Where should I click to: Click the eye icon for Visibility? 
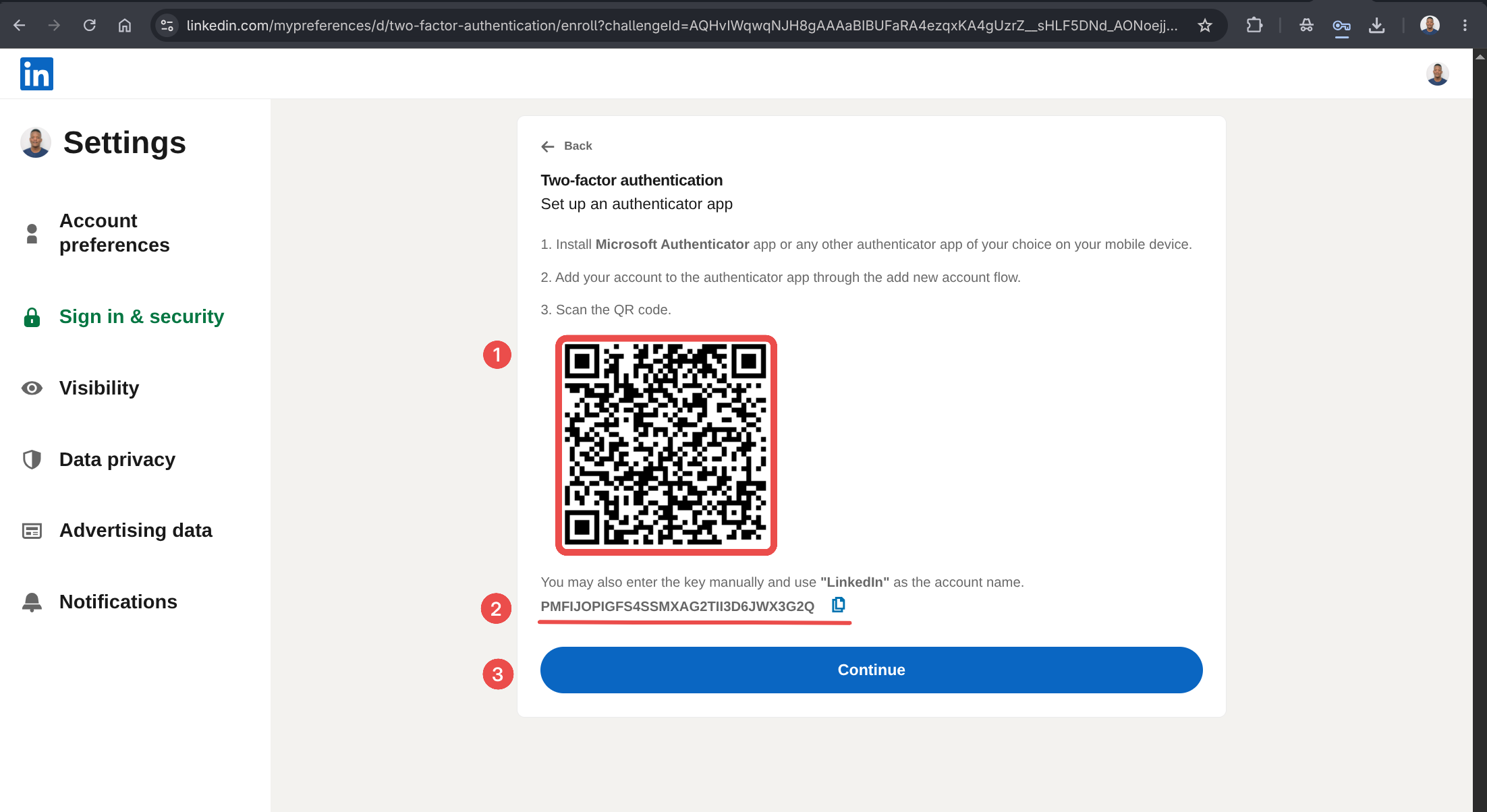pos(32,388)
